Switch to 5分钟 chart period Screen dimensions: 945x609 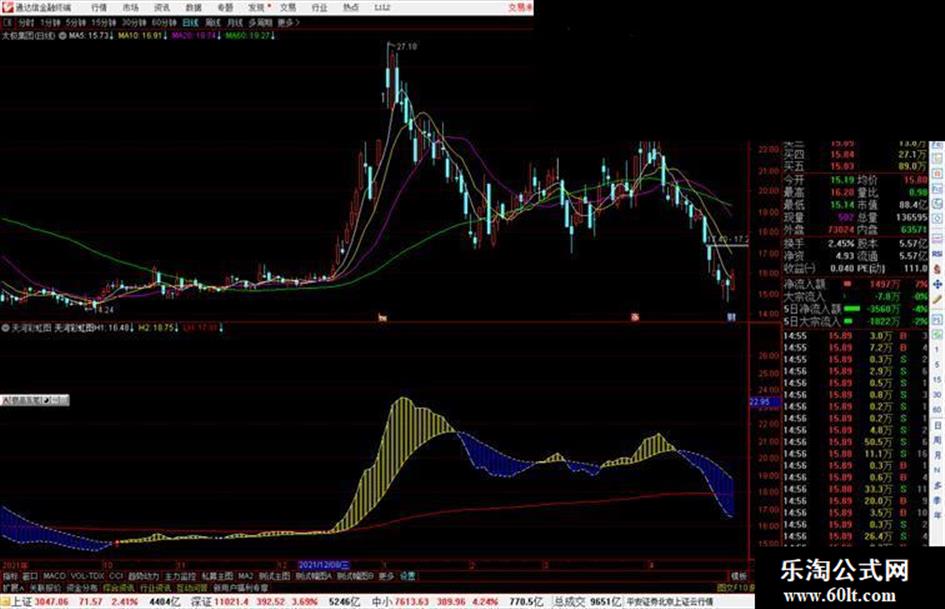click(x=75, y=23)
